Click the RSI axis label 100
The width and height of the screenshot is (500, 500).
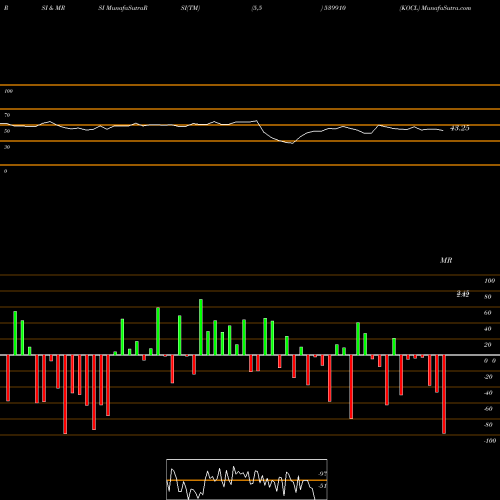(8, 91)
